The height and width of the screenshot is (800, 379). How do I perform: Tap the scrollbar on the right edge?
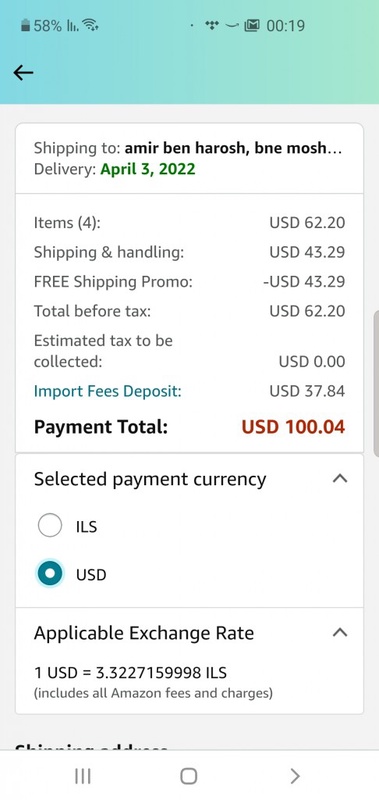click(376, 383)
